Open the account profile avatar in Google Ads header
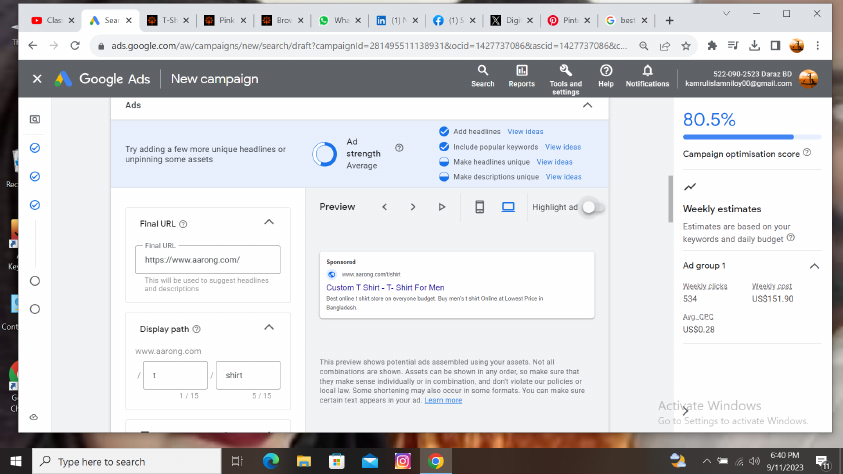 808,78
